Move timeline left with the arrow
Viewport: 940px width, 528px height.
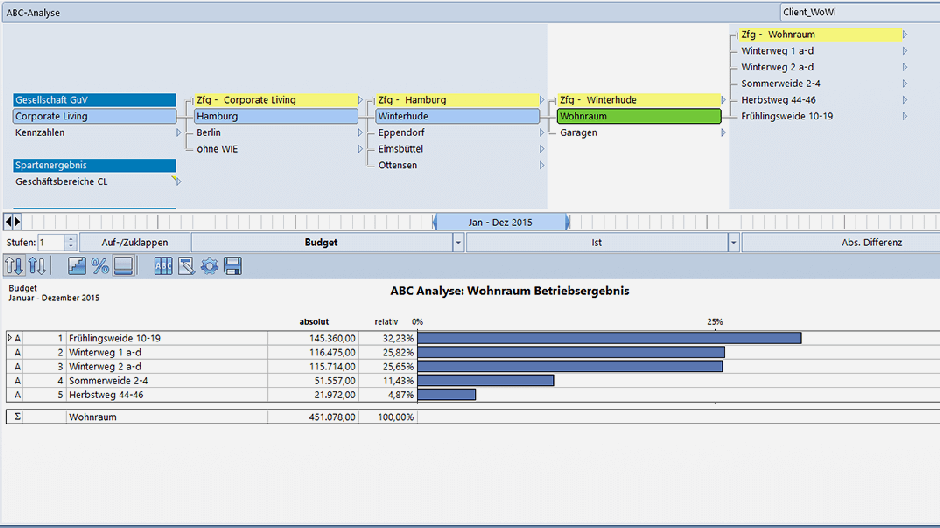point(8,222)
